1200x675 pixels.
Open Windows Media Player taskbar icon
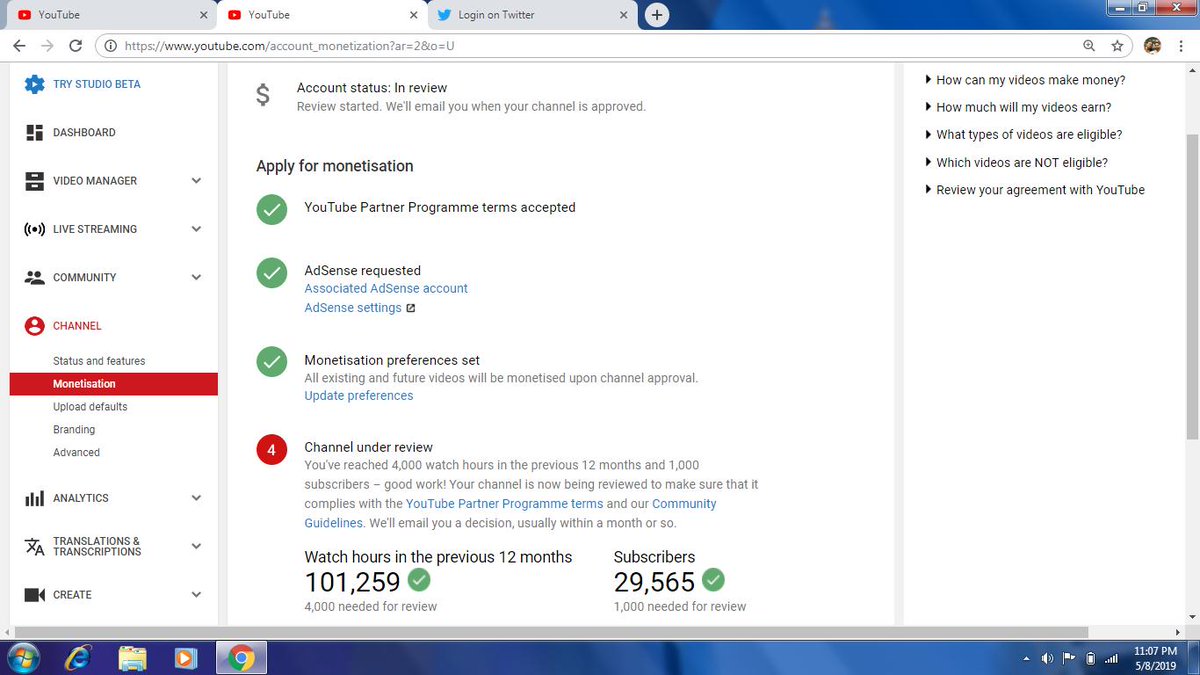(x=185, y=658)
